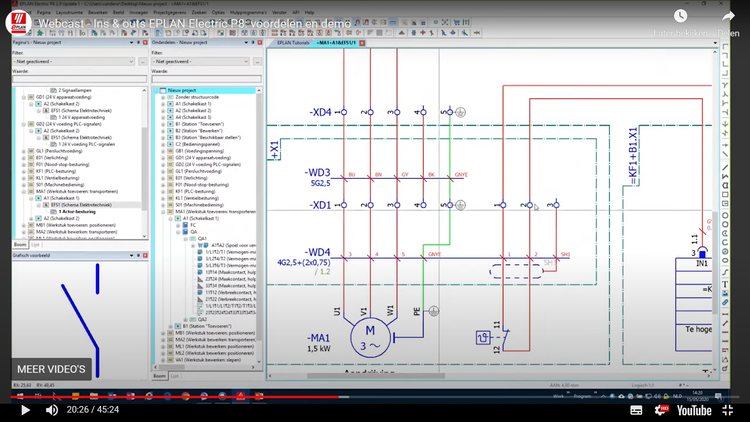Image resolution: width=750 pixels, height=422 pixels.
Task: Toggle subtitles on the video player
Action: (x=635, y=410)
